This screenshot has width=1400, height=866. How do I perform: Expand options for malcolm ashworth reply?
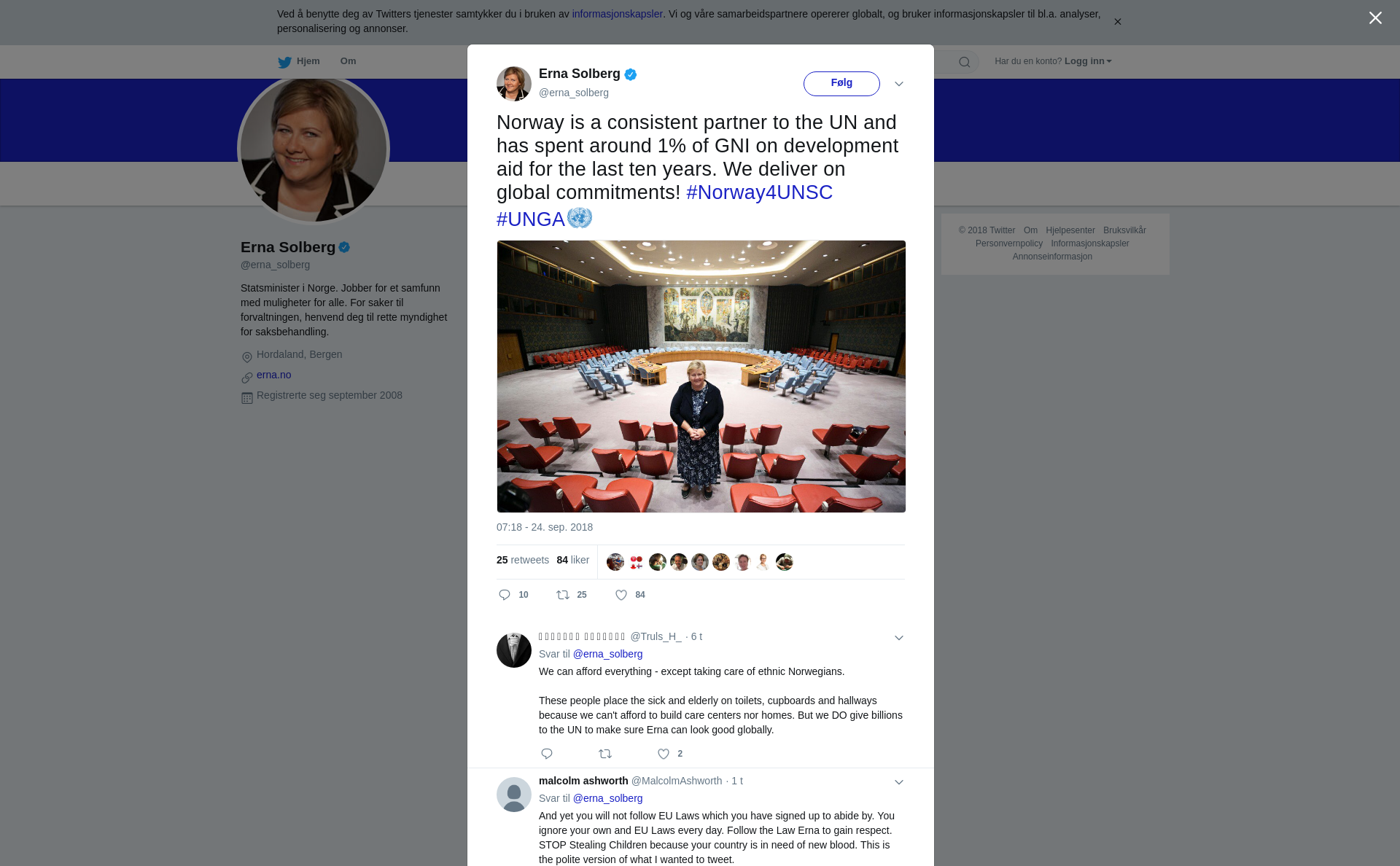[899, 782]
